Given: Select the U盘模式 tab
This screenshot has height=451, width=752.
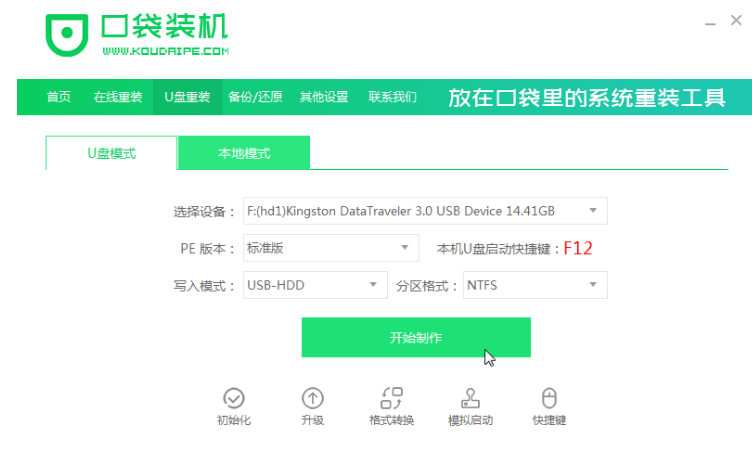Looking at the screenshot, I should point(111,153).
